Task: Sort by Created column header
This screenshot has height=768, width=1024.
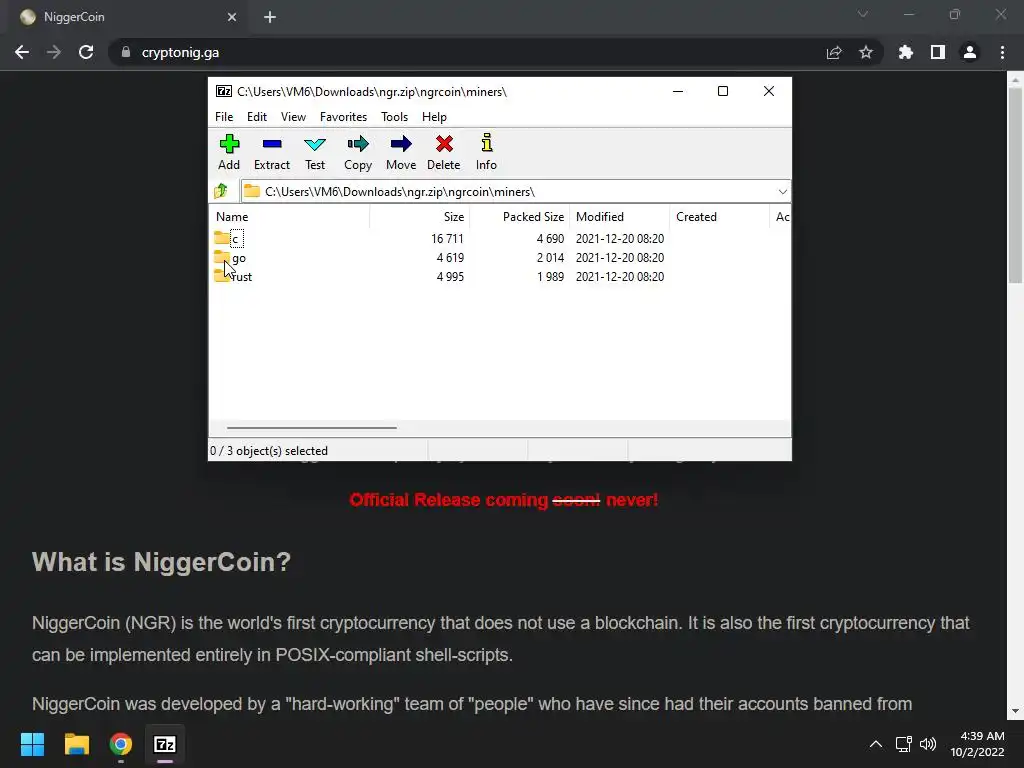Action: [719, 217]
